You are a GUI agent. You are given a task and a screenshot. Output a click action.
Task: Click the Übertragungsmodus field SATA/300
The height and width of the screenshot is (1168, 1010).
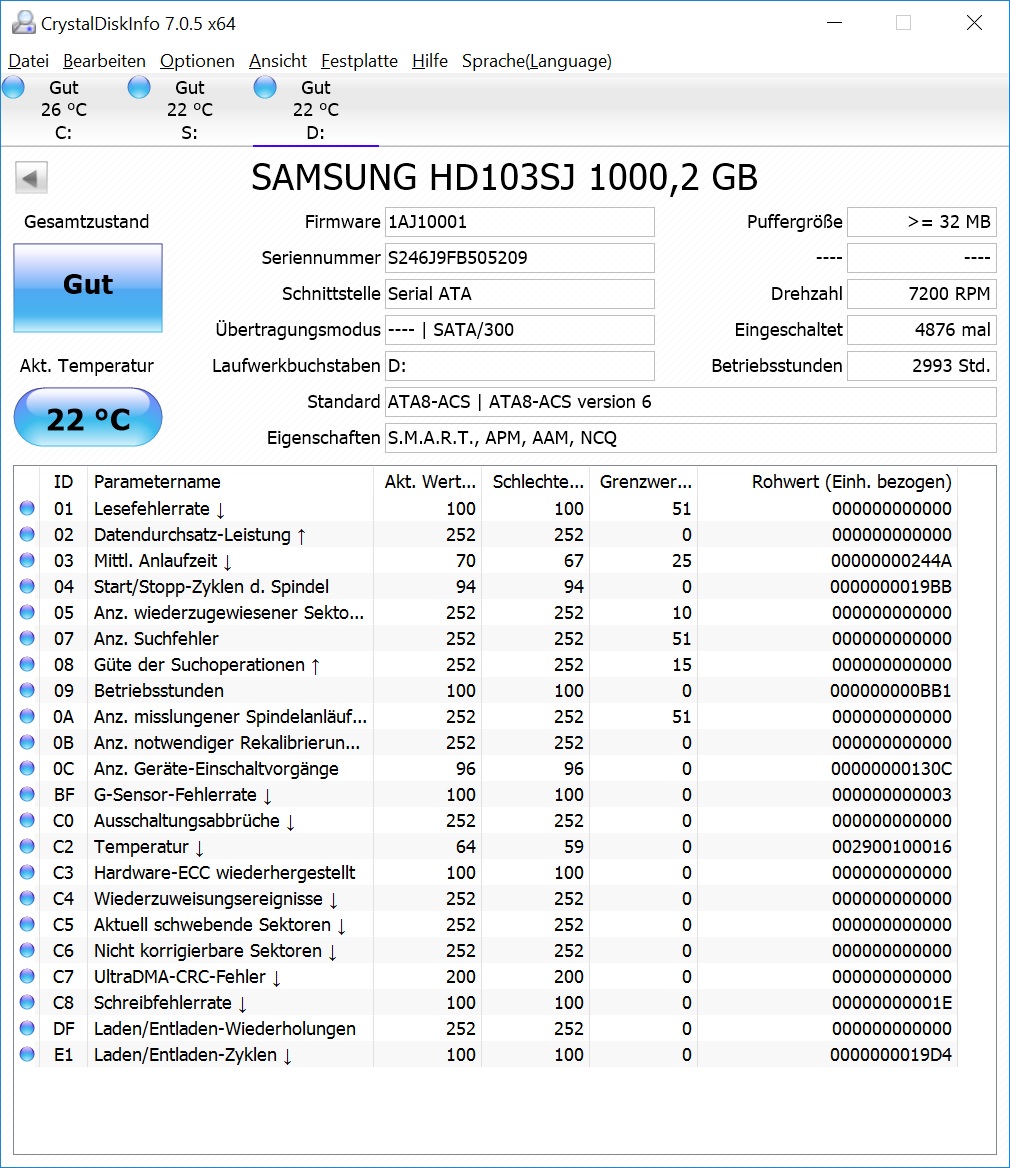520,330
